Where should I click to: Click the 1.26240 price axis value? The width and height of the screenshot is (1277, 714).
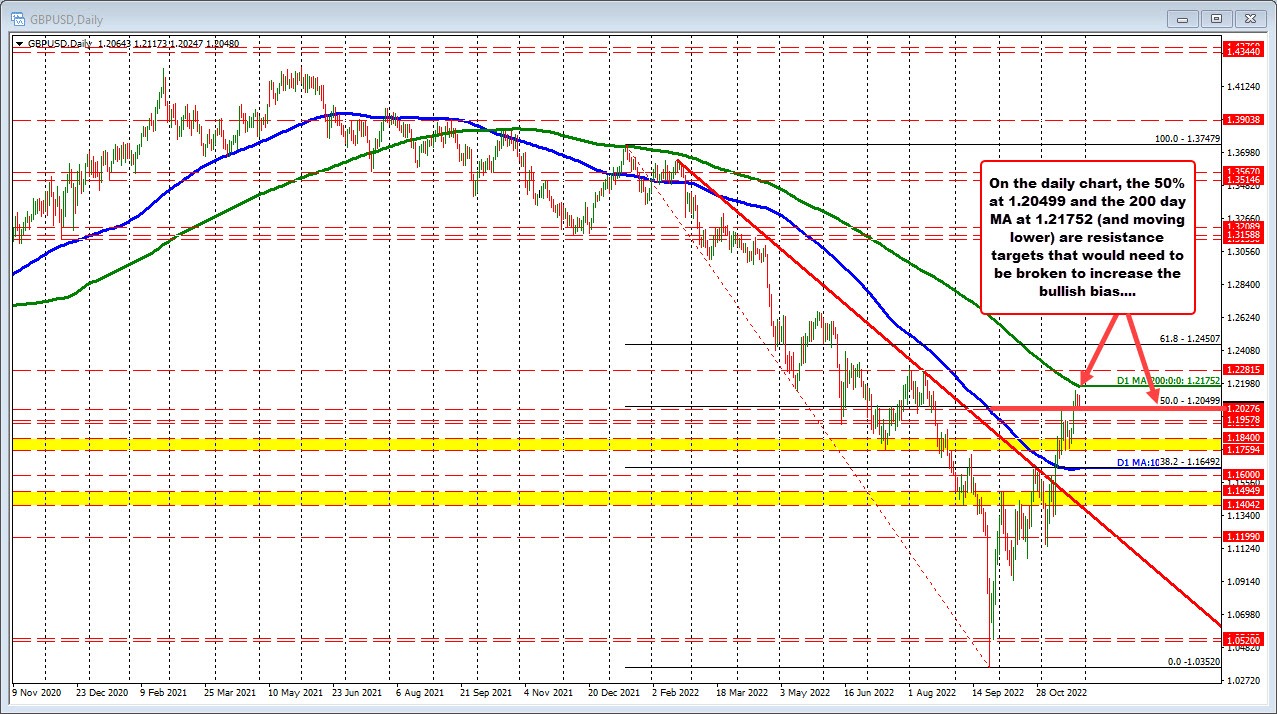point(1243,317)
